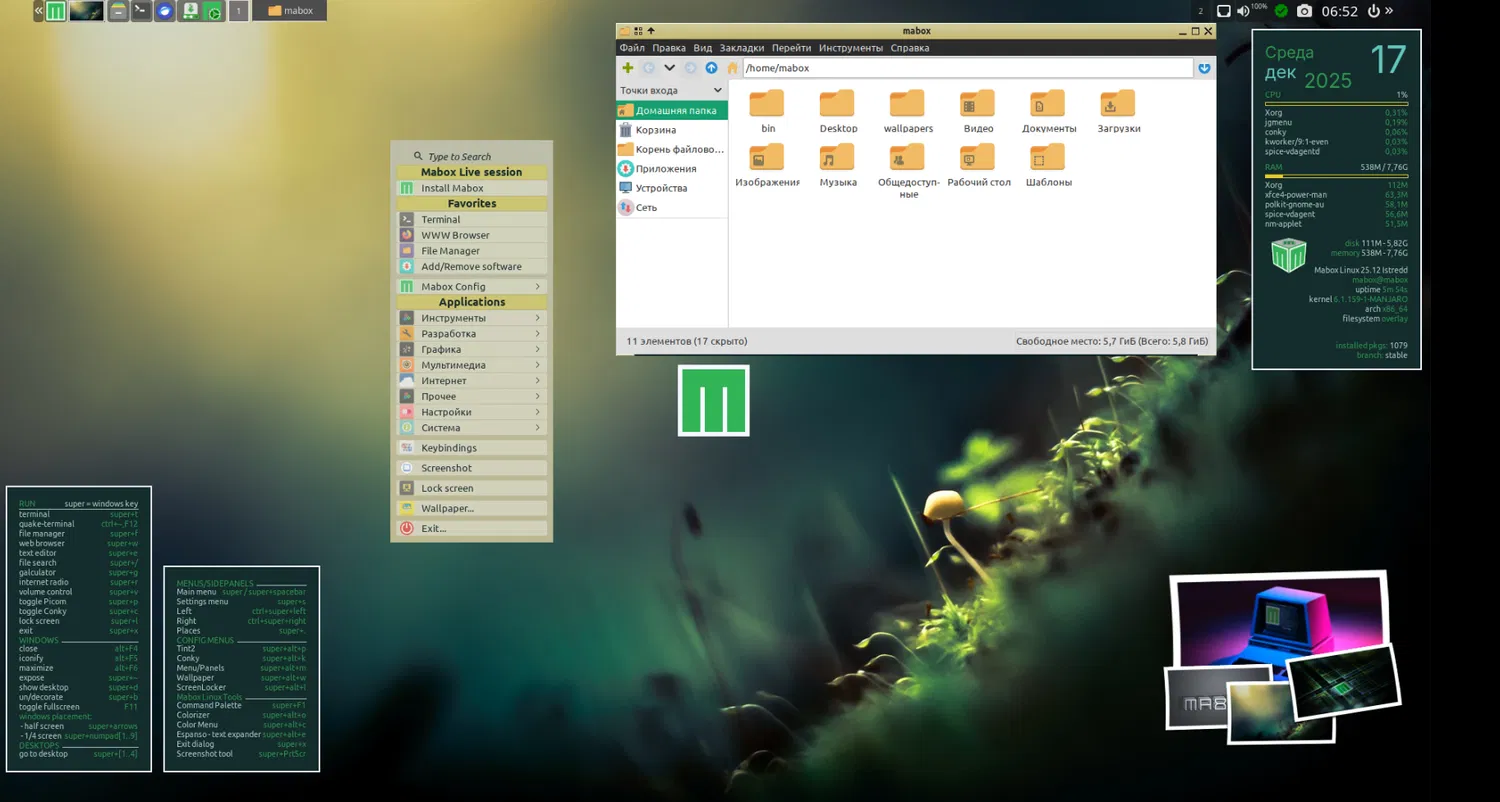
Task: Select the Шаблоны folder icon
Action: pyautogui.click(x=1048, y=158)
